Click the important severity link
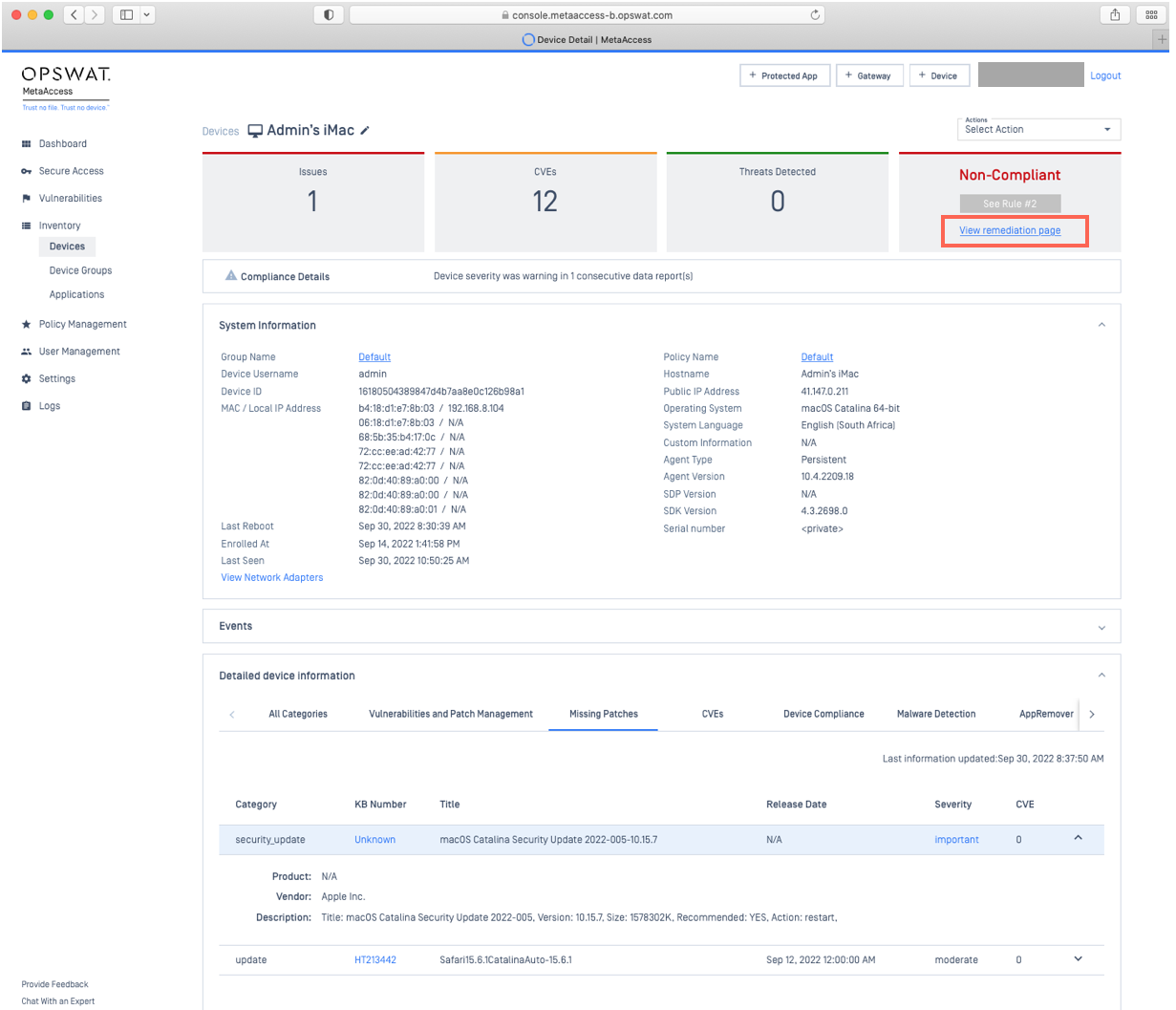 (956, 840)
